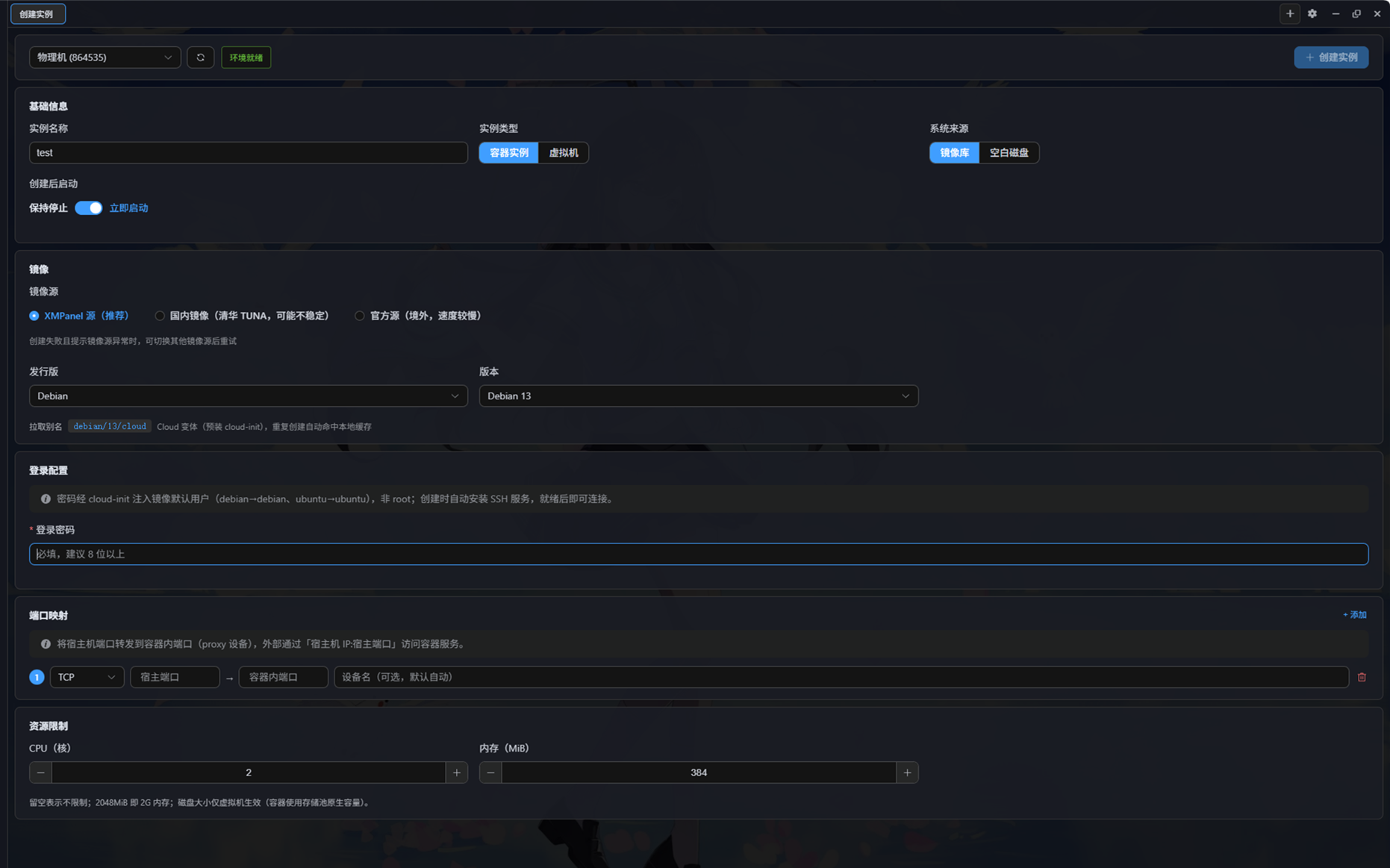Screen dimensions: 1390x868
Task: Increase the memory MiB value
Action: [x=907, y=772]
